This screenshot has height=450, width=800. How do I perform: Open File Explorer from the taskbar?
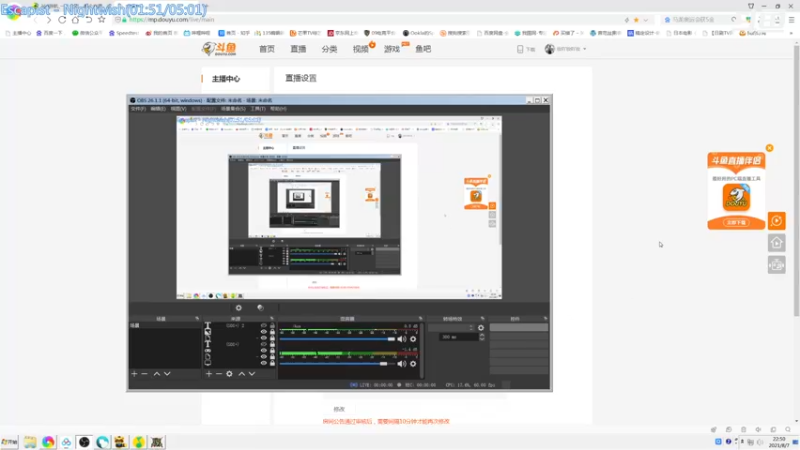(30, 442)
